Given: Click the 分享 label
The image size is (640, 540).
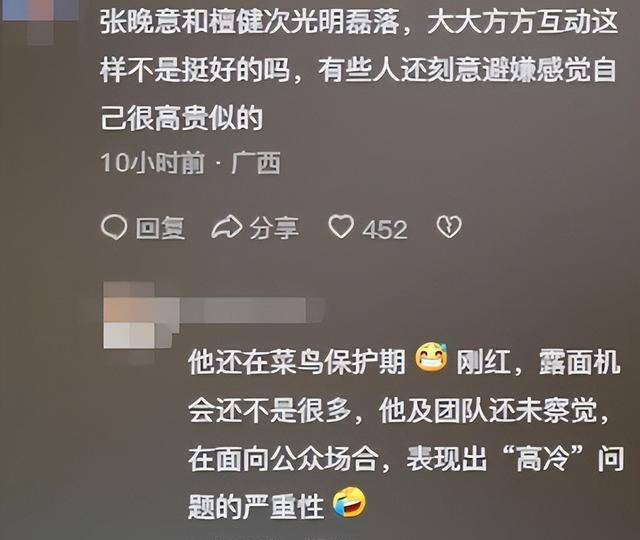Looking at the screenshot, I should [x=274, y=227].
